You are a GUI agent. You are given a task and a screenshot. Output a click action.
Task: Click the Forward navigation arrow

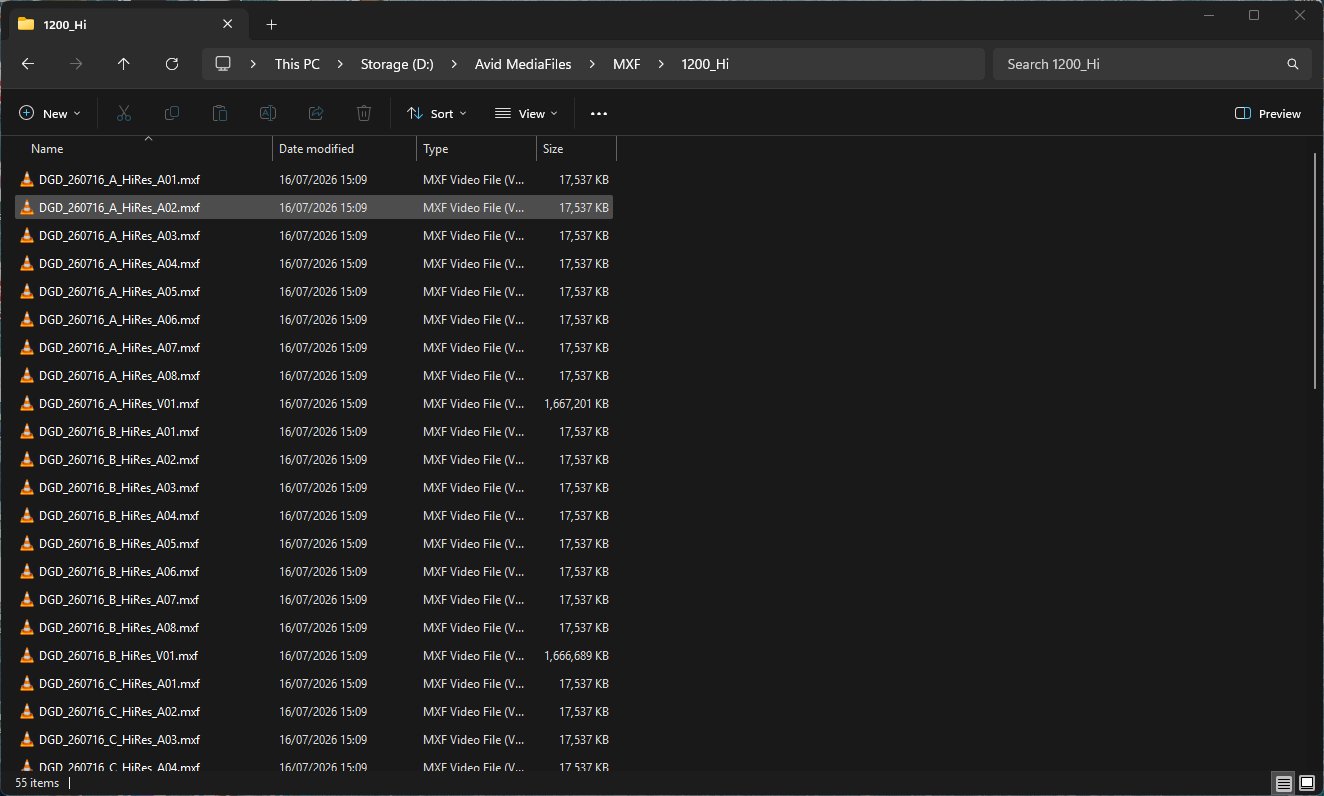tap(76, 64)
